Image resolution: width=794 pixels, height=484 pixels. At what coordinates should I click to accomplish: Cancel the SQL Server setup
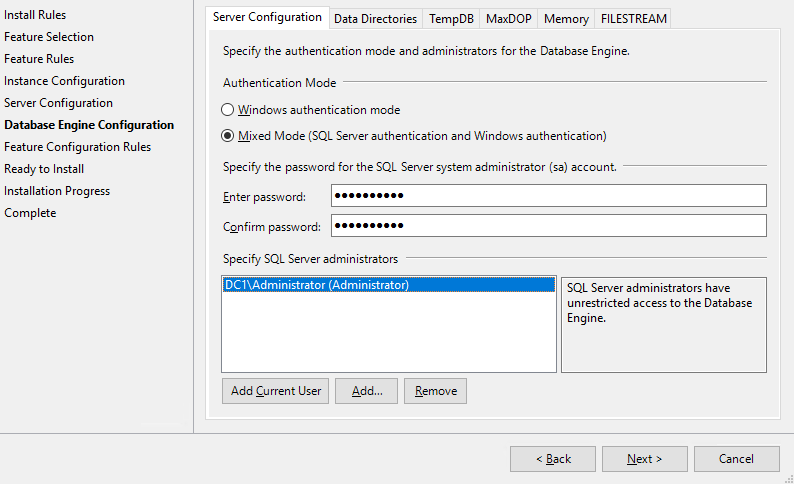(736, 459)
